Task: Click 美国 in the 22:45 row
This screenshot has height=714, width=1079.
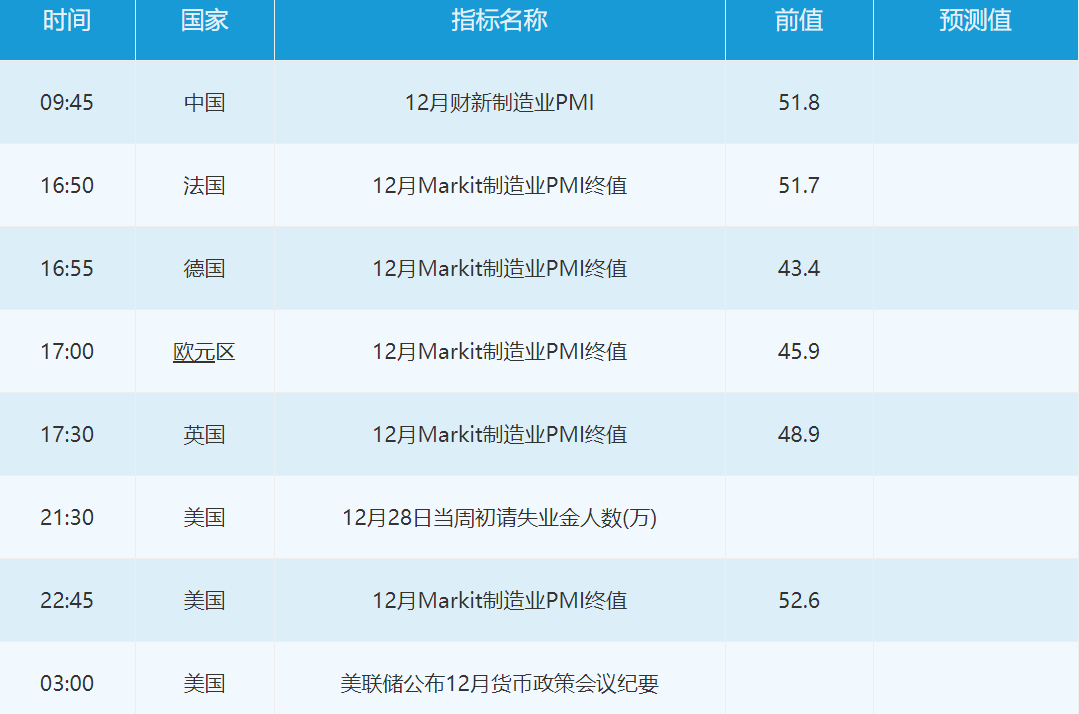Action: click(x=204, y=601)
